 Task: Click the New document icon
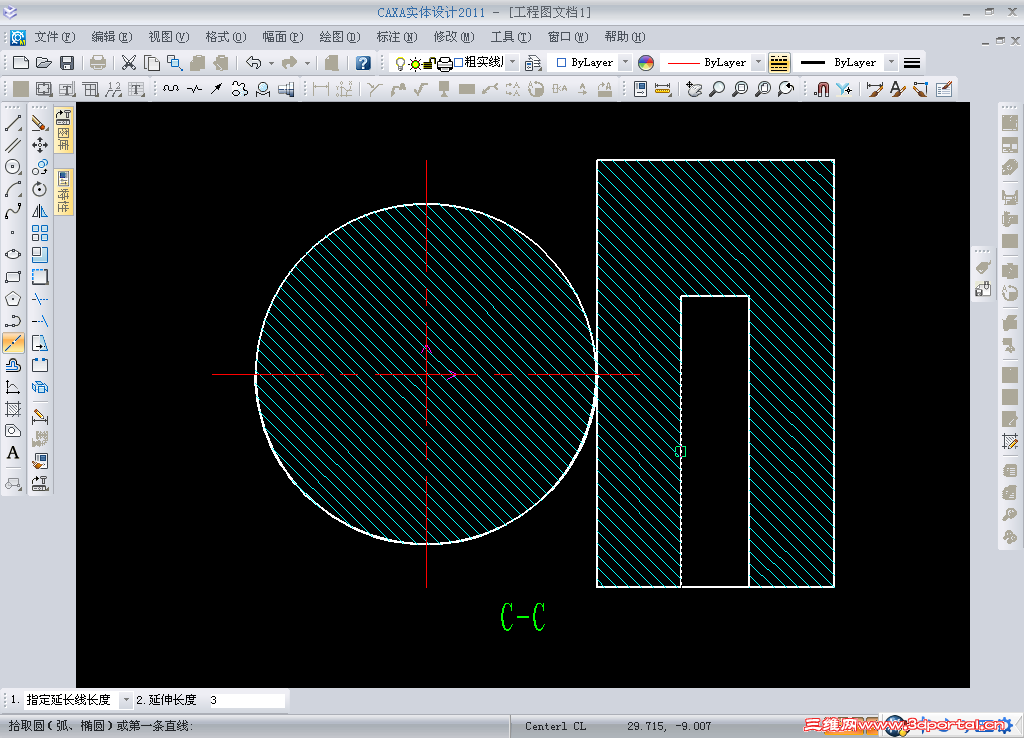click(x=21, y=63)
